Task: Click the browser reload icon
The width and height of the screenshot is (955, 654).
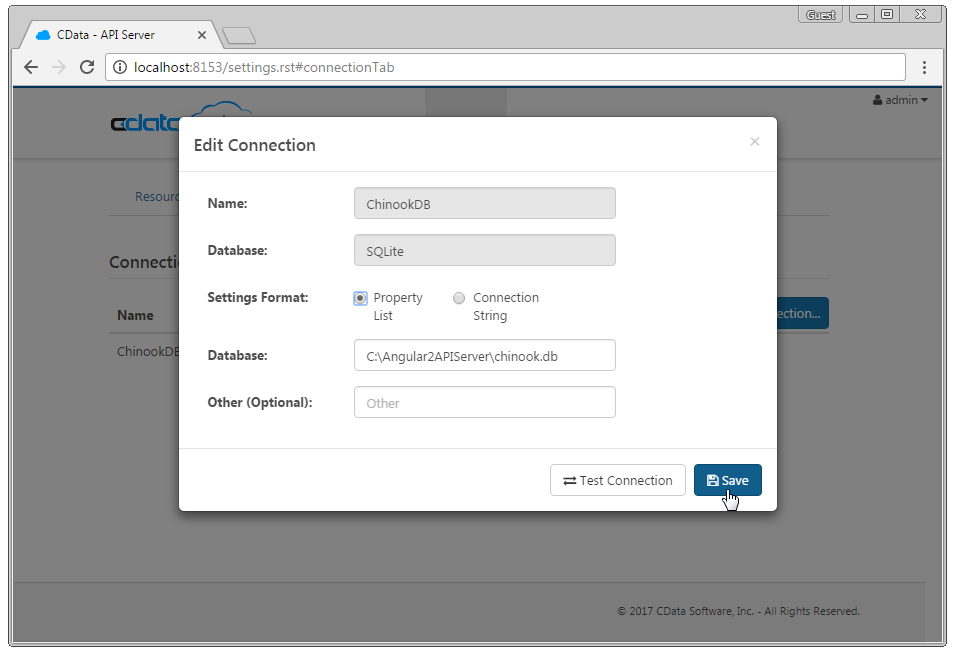Action: point(87,67)
